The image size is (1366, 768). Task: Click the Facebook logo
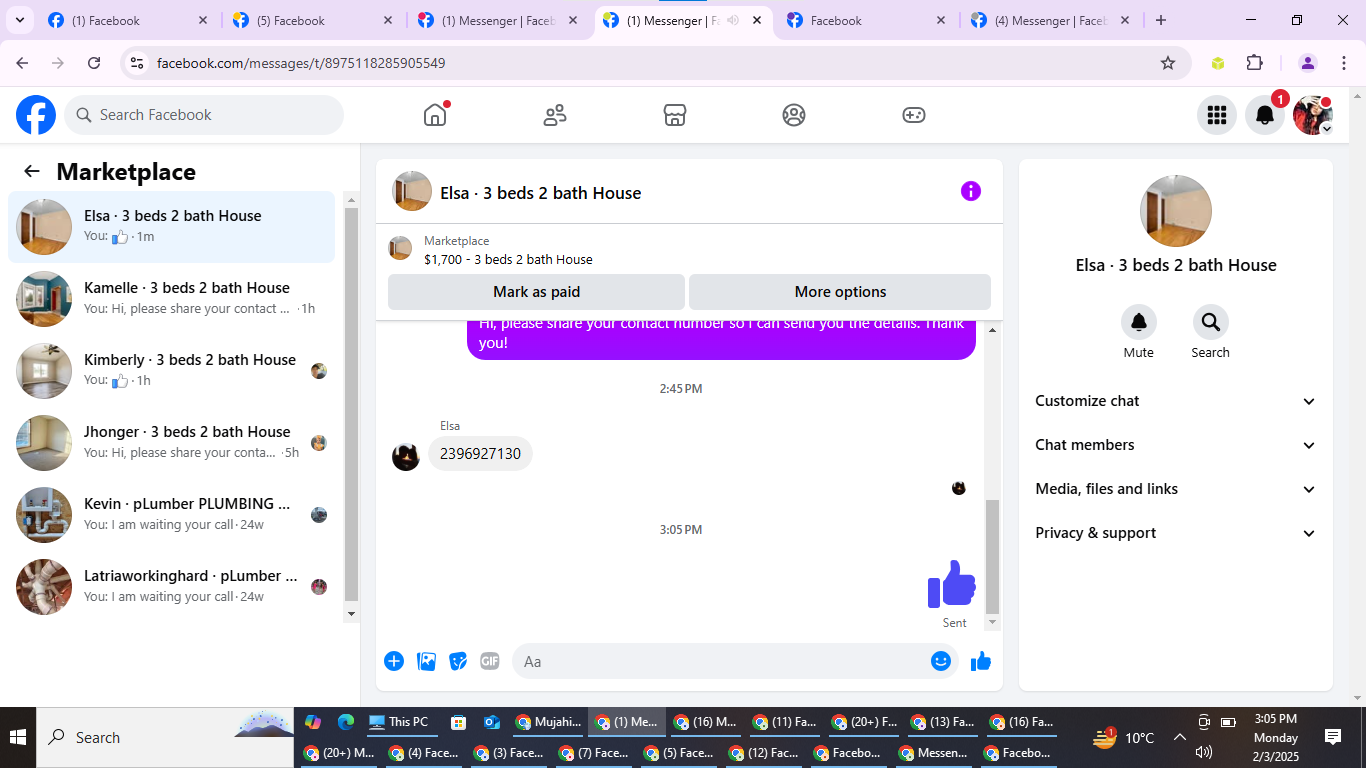tap(36, 115)
